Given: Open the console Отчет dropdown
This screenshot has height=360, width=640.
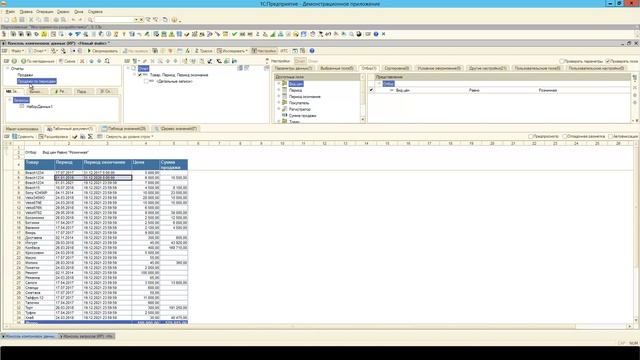Looking at the screenshot, I should tap(38, 51).
